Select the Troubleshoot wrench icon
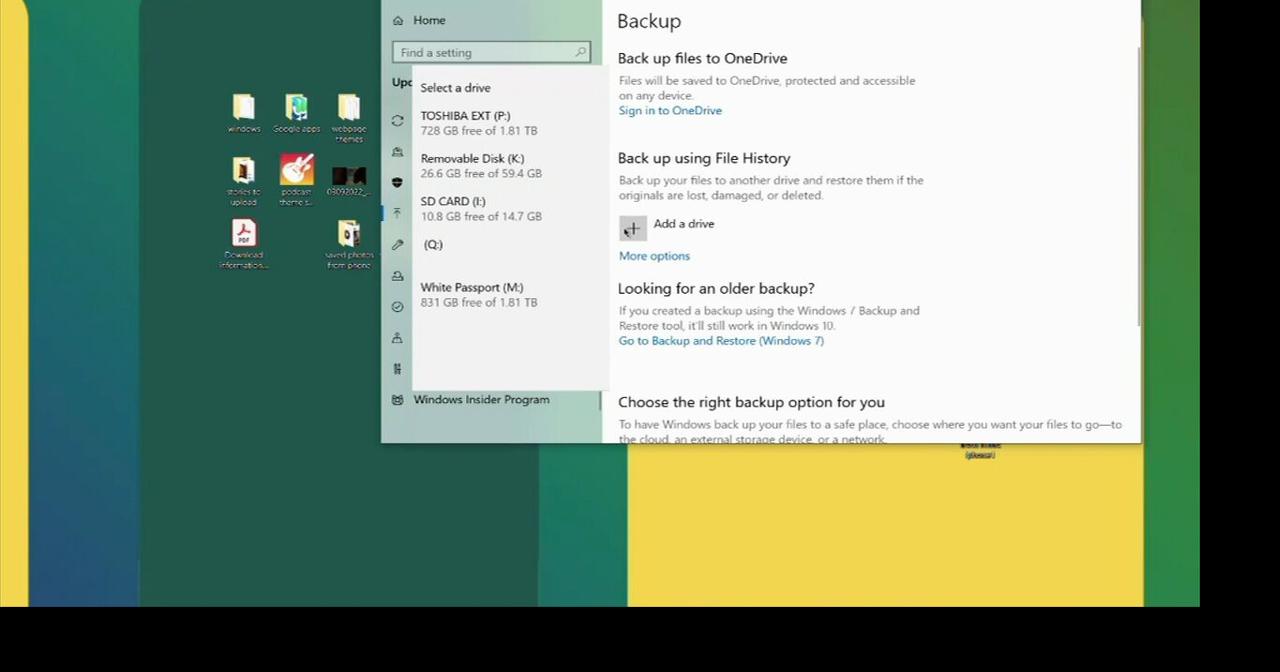 (x=397, y=244)
